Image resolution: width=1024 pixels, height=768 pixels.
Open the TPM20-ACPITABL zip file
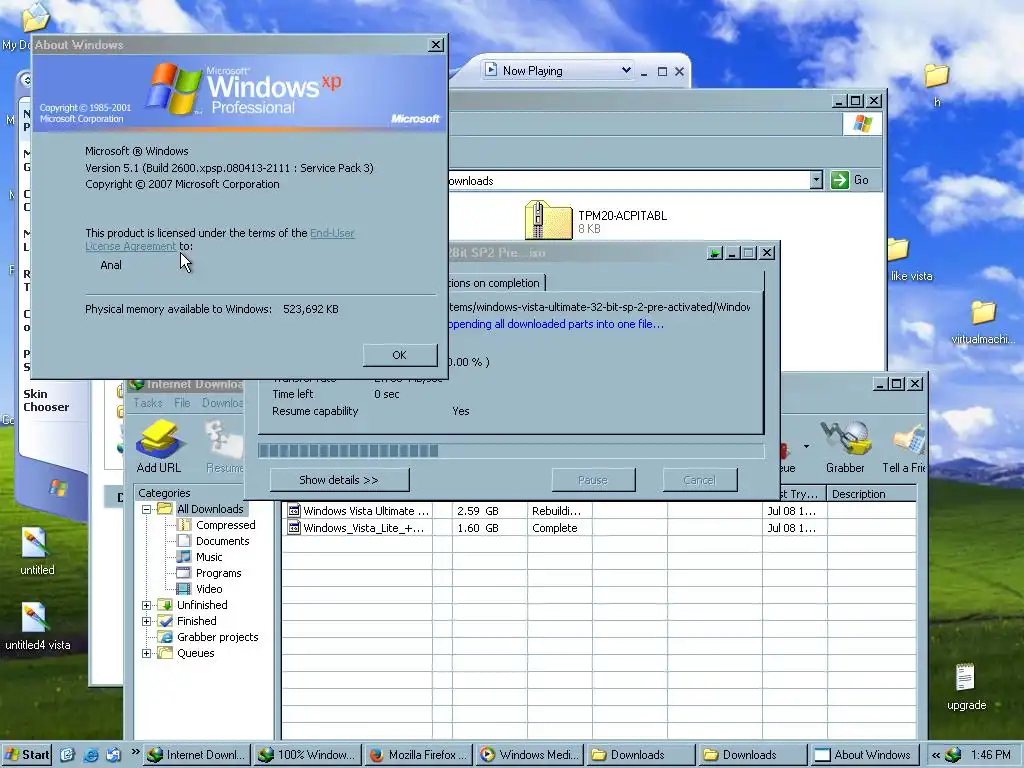[548, 220]
